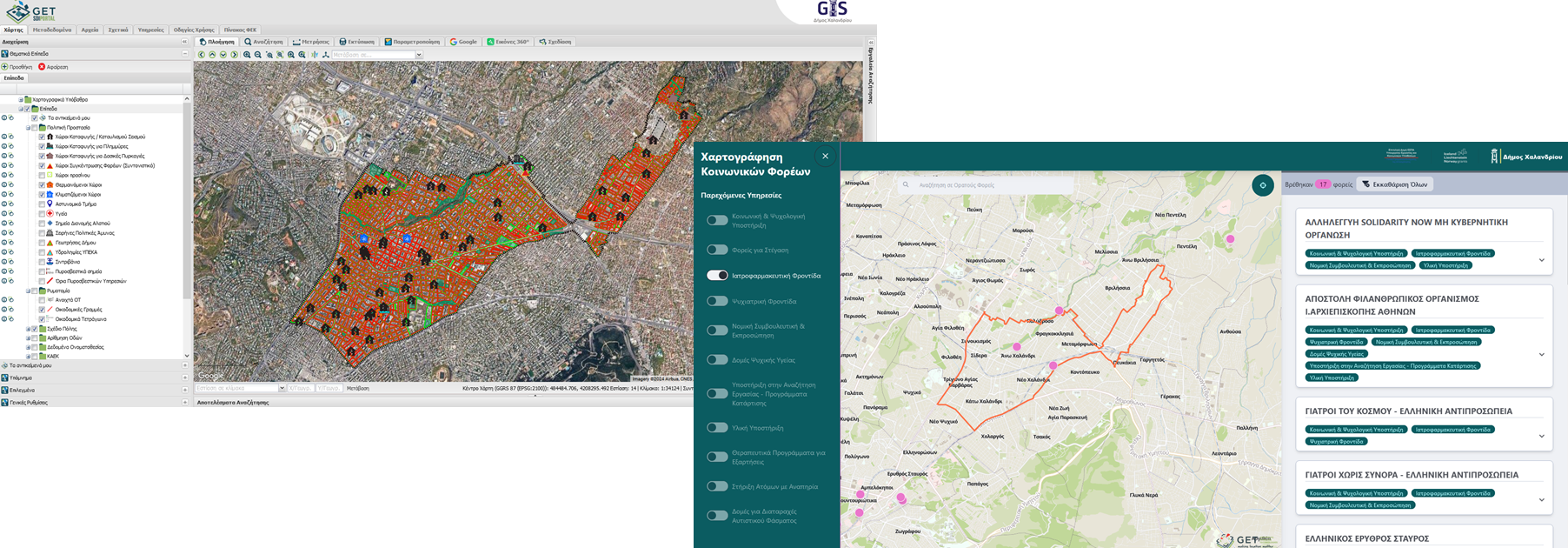Expand the Υπόμνημα panel with plus button
The height and width of the screenshot is (548, 1568).
(x=185, y=378)
